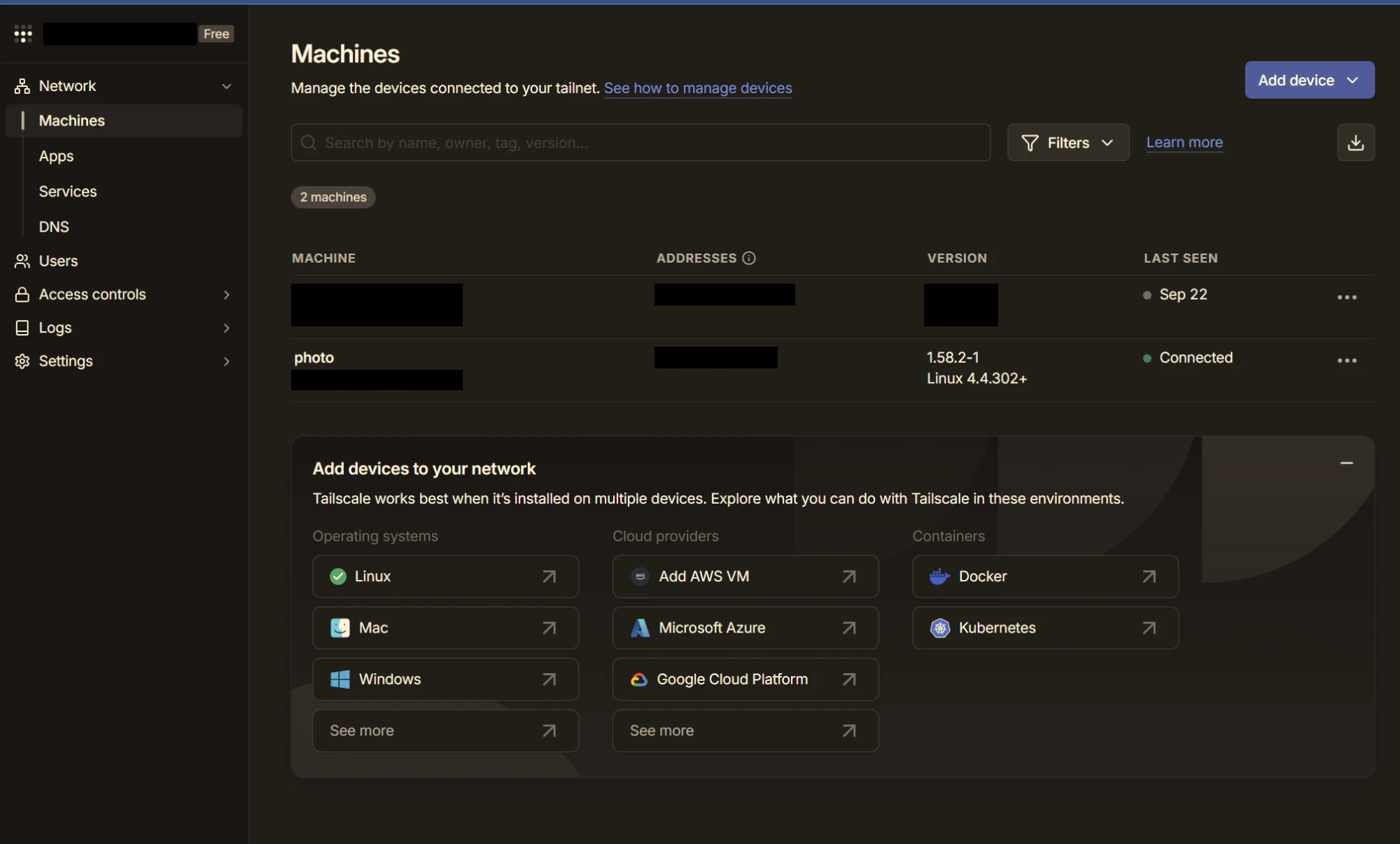The width and height of the screenshot is (1400, 844).
Task: Open the Mac install card
Action: click(x=445, y=628)
